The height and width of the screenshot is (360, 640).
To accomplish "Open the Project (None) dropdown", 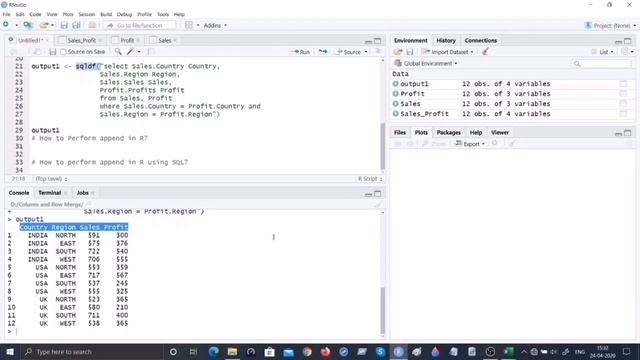I will 610,25.
